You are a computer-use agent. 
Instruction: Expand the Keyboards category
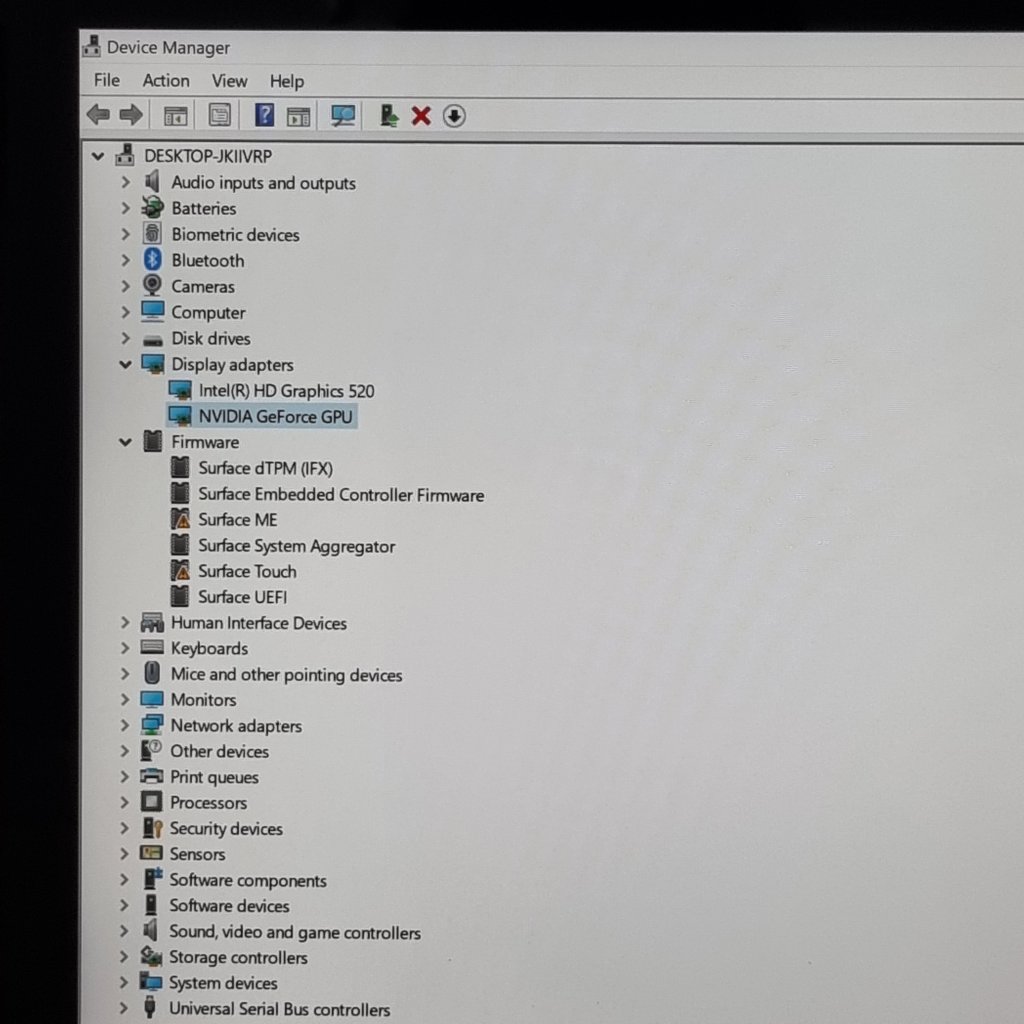125,648
